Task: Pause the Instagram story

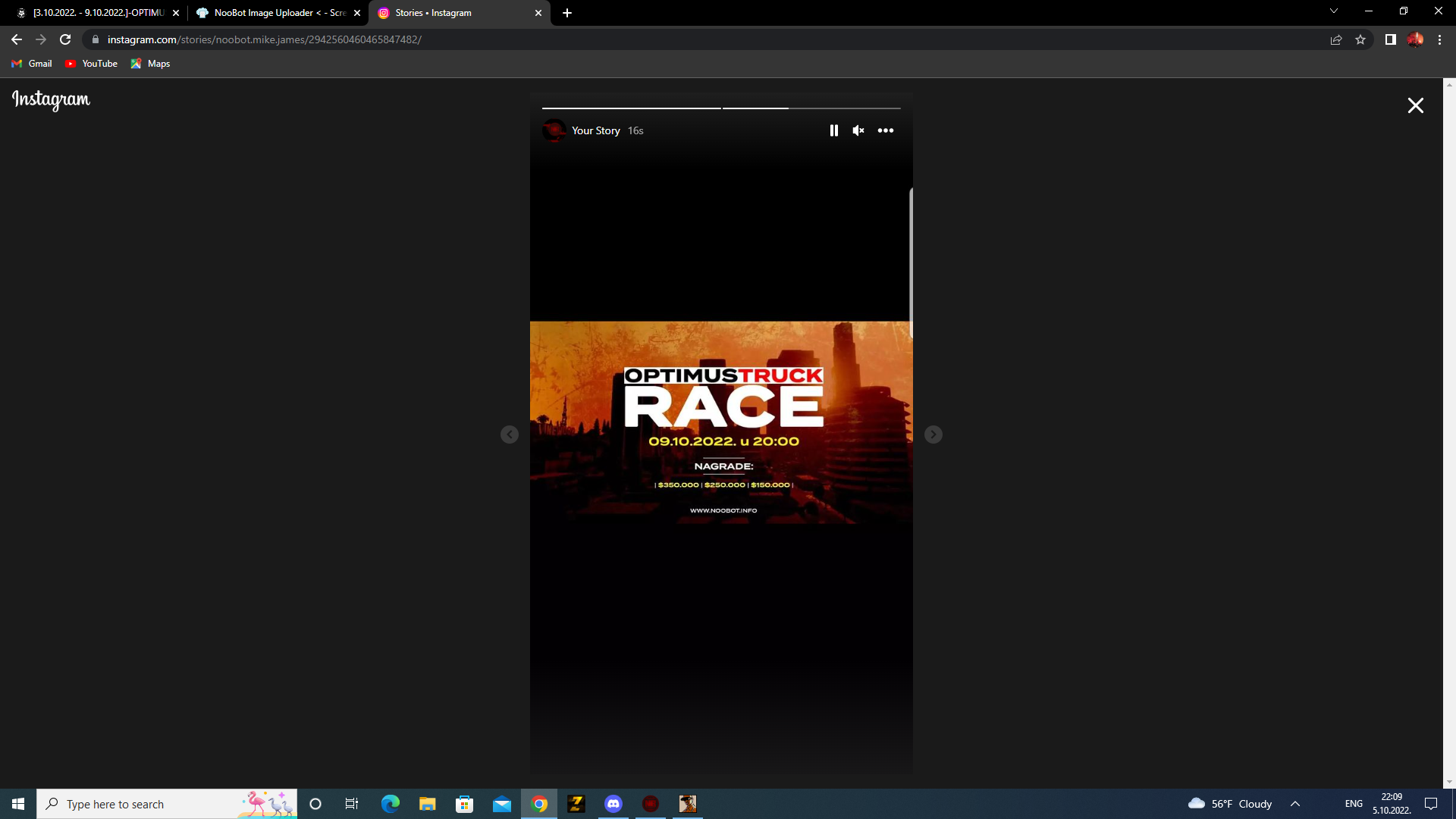Action: [x=833, y=130]
